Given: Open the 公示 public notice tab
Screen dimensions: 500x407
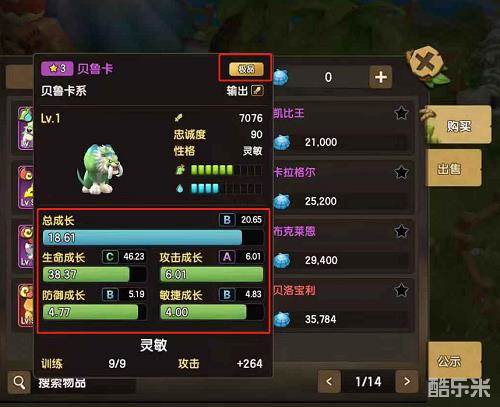Looking at the screenshot, I should coord(454,360).
